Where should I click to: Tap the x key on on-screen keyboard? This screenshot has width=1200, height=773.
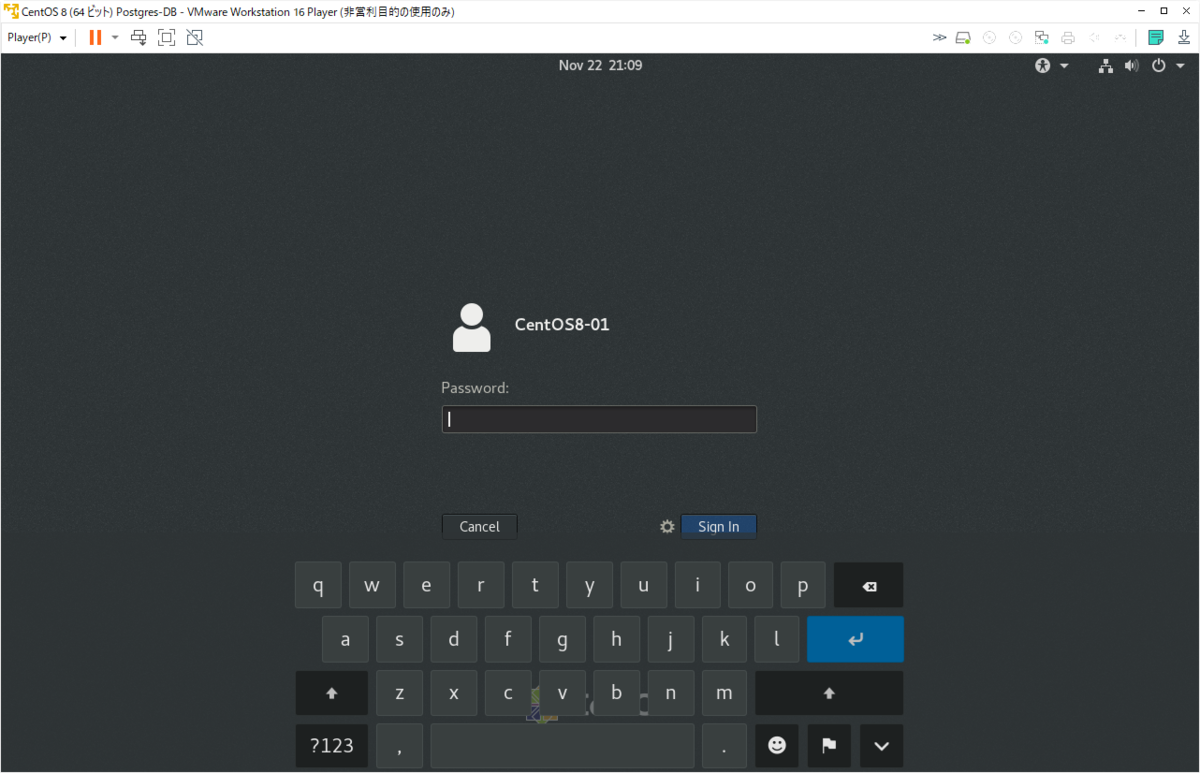(x=454, y=693)
